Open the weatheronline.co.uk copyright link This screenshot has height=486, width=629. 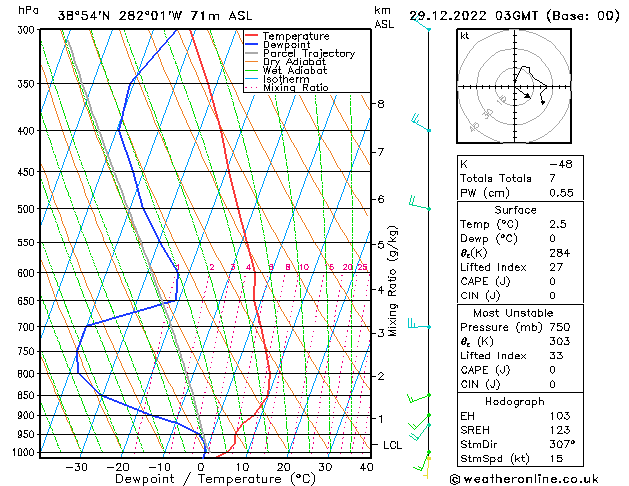coord(524,479)
